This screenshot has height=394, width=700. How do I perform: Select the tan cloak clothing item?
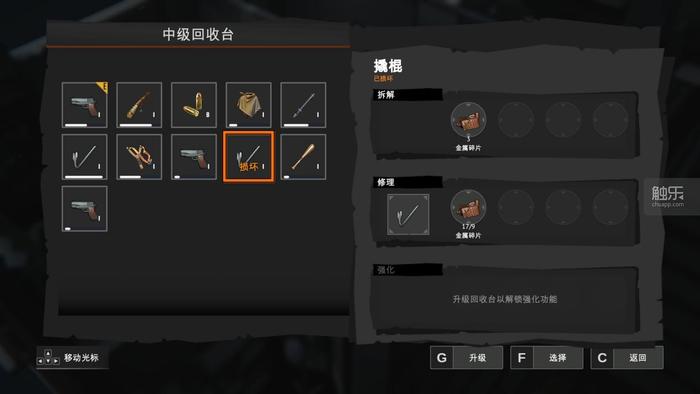pyautogui.click(x=249, y=105)
